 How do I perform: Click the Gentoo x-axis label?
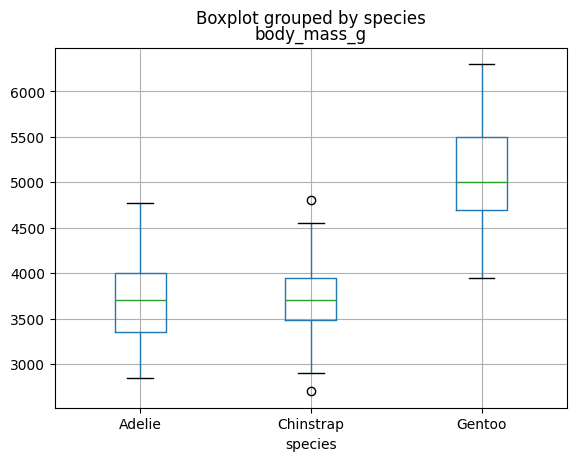tap(482, 424)
